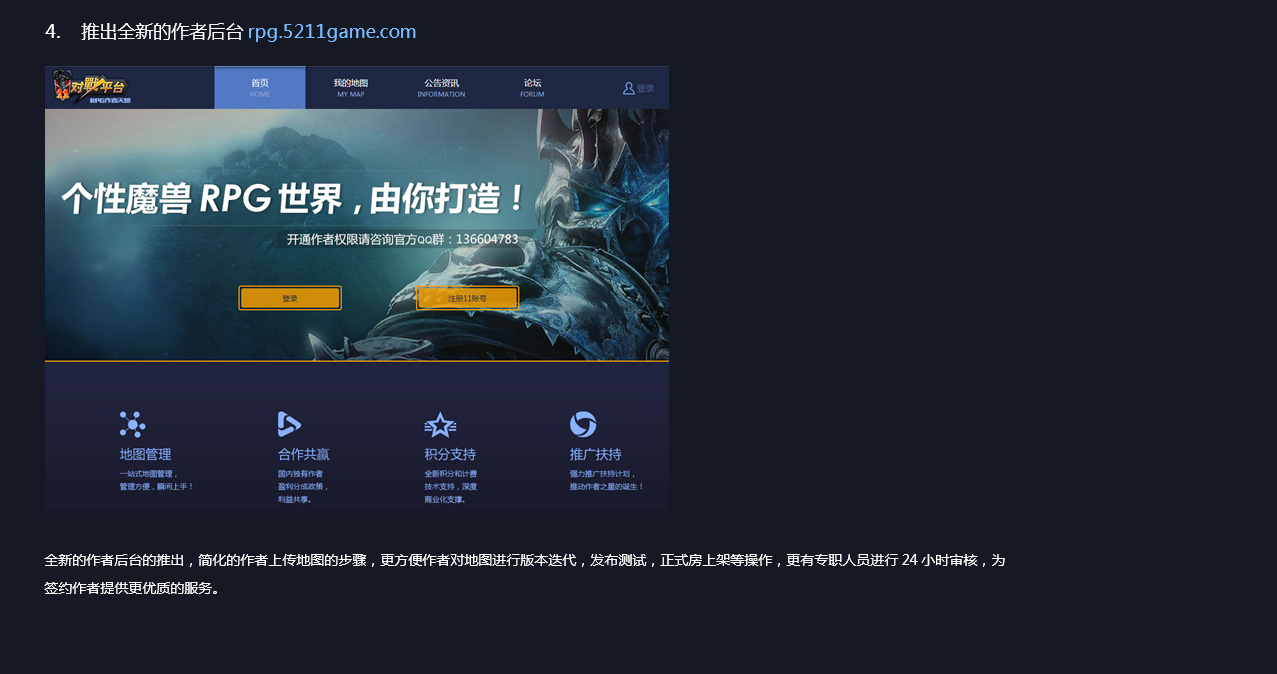Select the 积分支持 heading
1277x674 pixels.
450,454
